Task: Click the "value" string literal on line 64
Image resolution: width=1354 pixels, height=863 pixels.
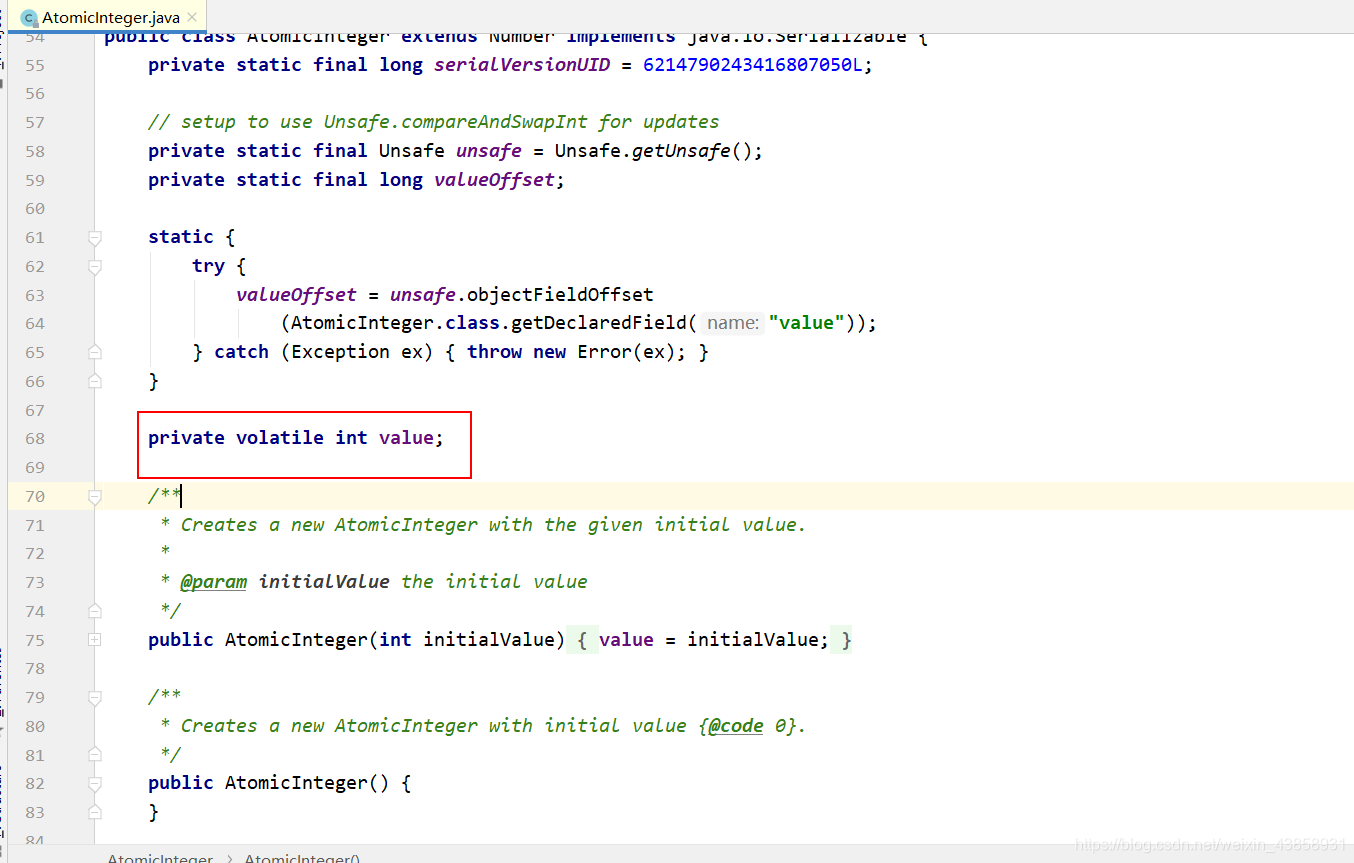Action: coord(807,323)
